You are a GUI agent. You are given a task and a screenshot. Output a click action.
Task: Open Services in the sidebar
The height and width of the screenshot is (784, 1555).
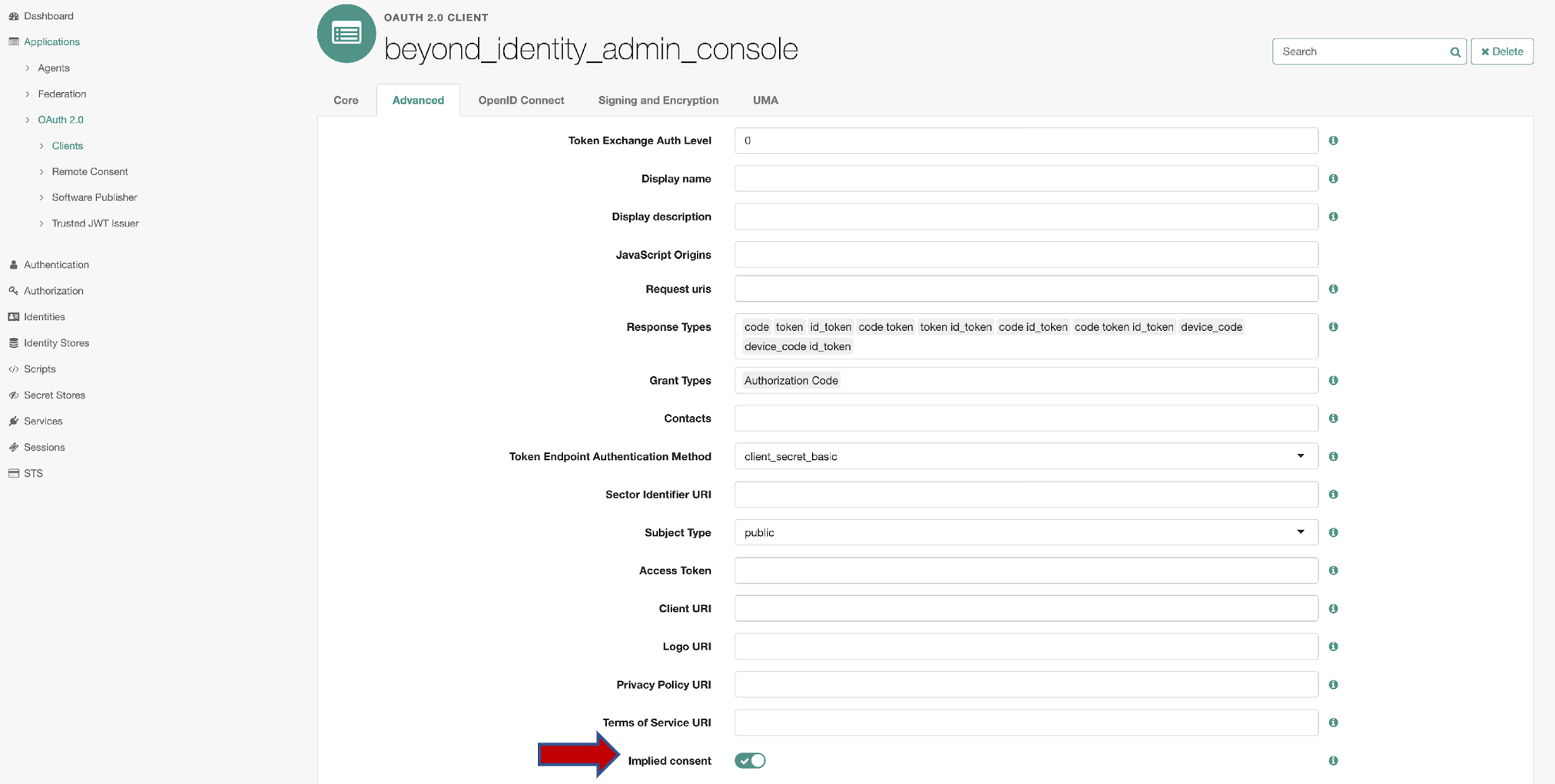[x=43, y=422]
